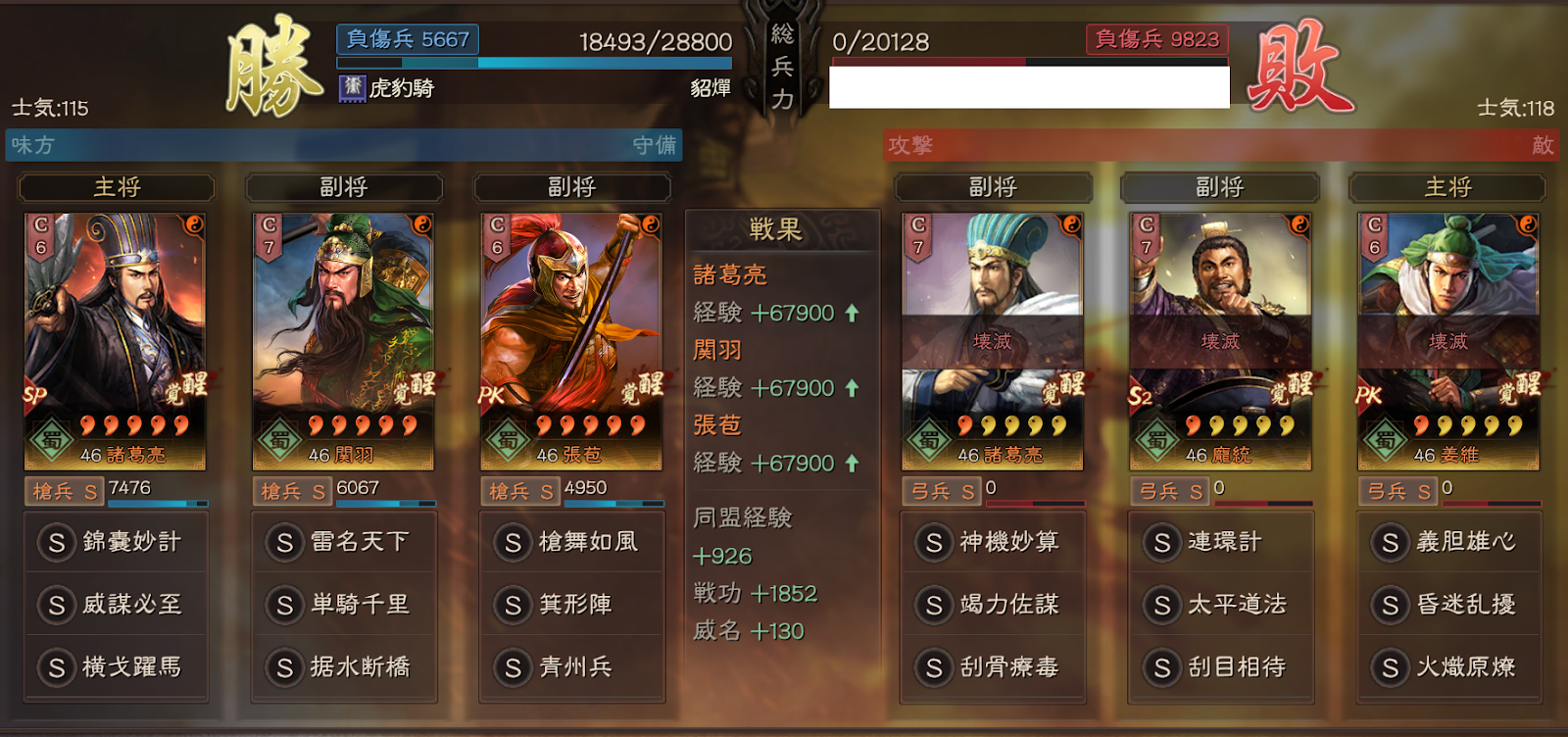1568x737 pixels.
Task: Click the yin-yang icon on ally 諸葛亮's card
Action: click(194, 224)
